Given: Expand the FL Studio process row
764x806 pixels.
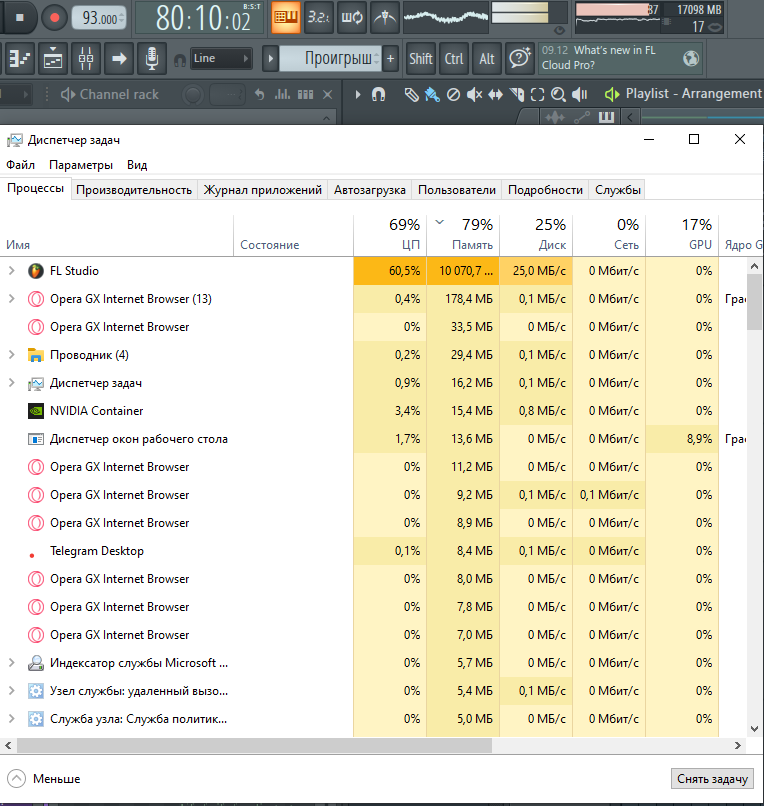Looking at the screenshot, I should pyautogui.click(x=12, y=270).
